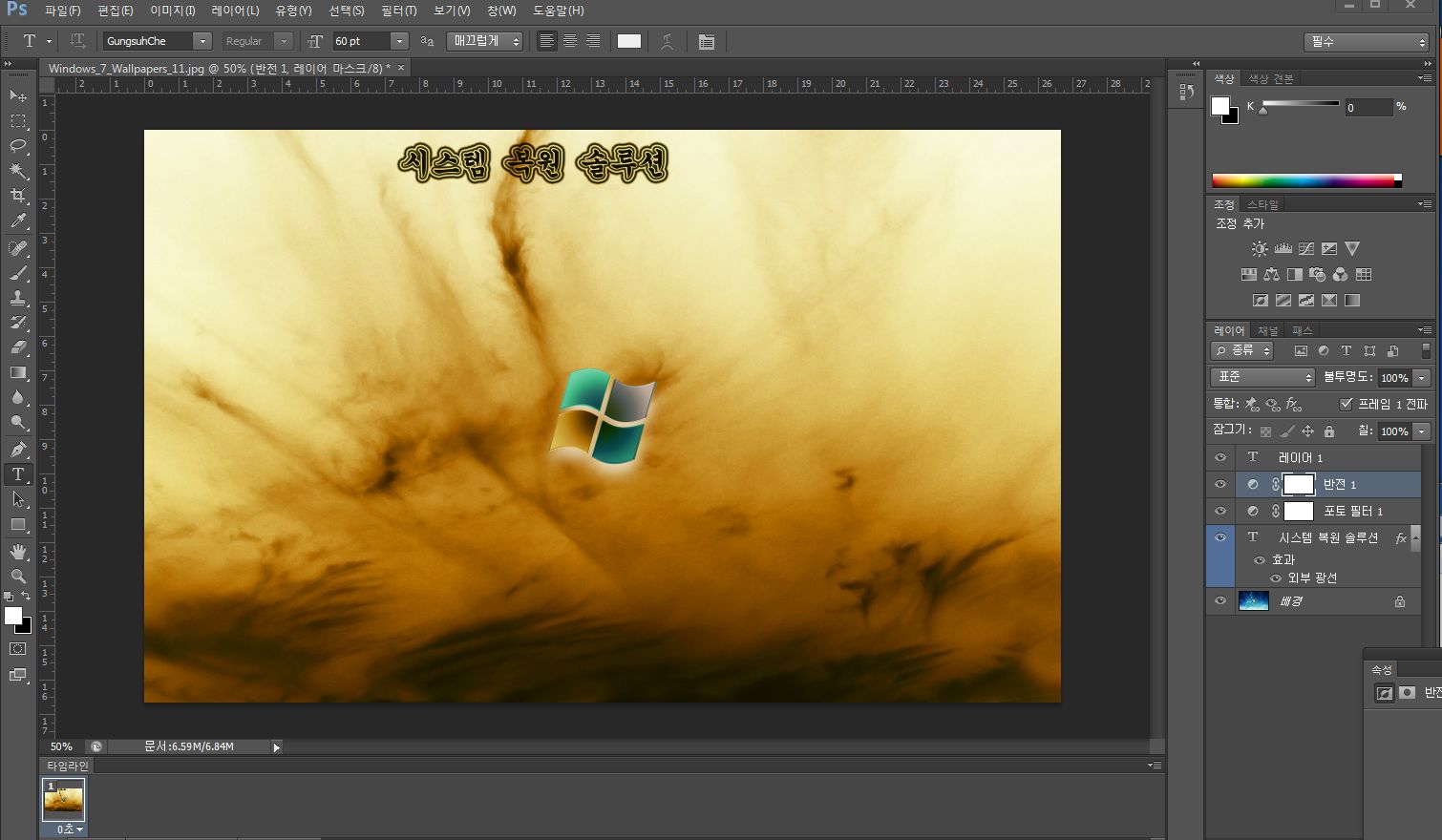
Task: Select the Healing Brush tool
Action: 18,248
